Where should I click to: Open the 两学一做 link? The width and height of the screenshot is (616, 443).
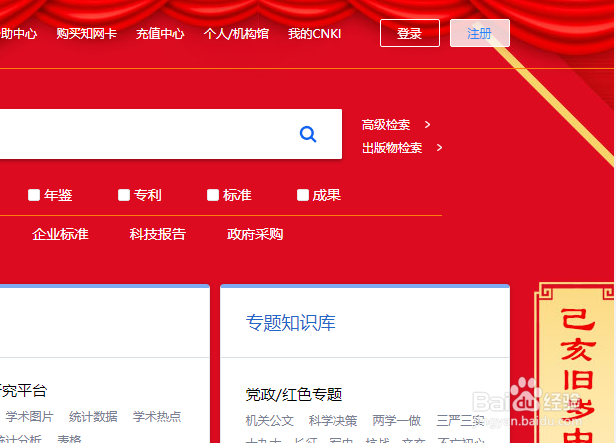pyautogui.click(x=396, y=421)
